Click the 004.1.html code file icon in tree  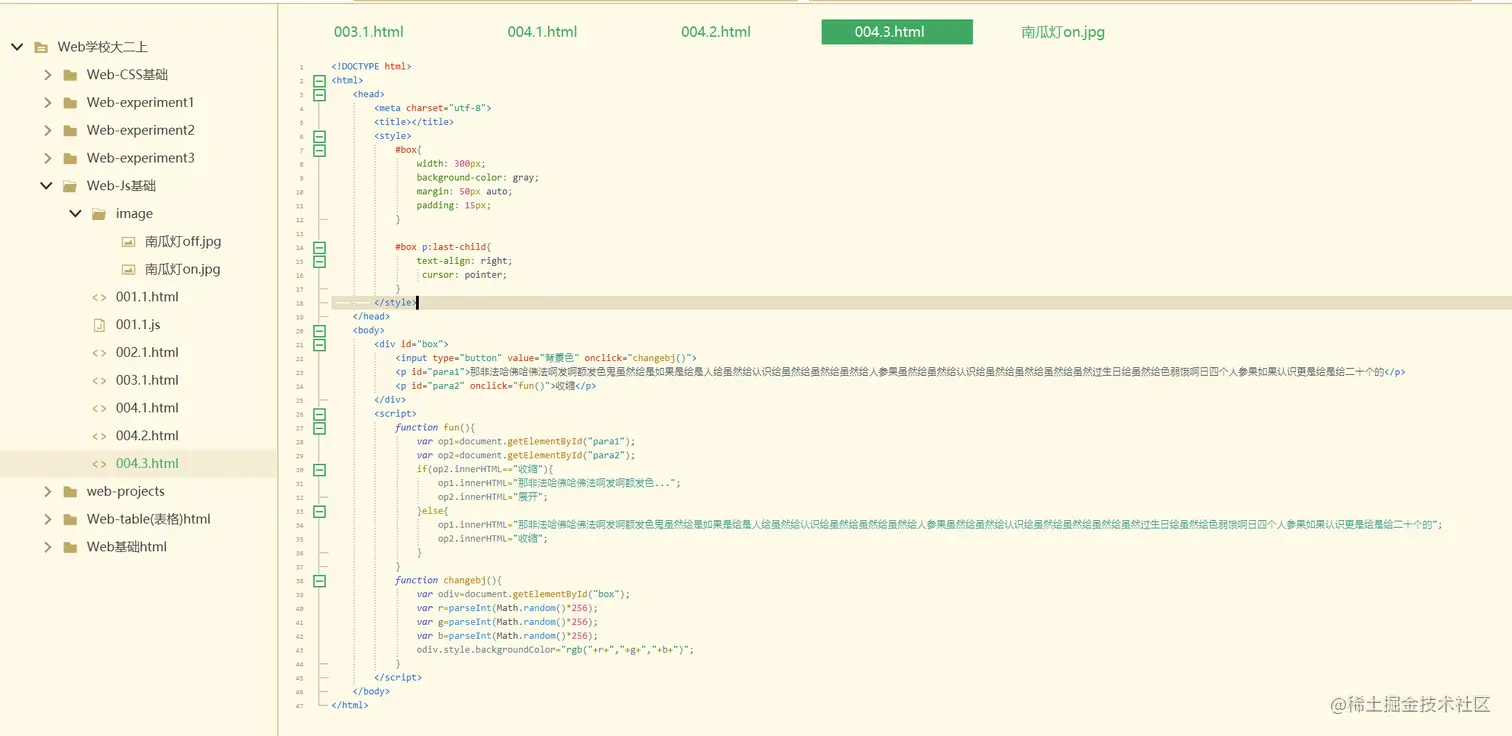click(x=99, y=408)
